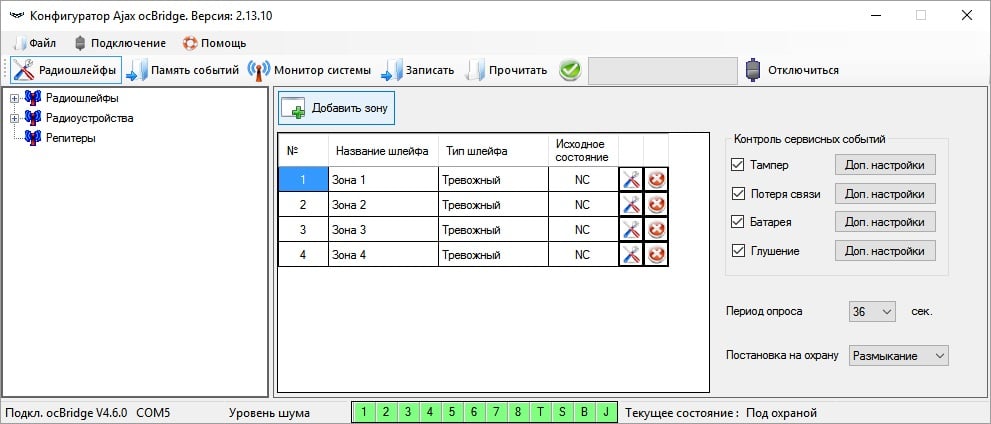Click the Зона 4 name cell
The width and height of the screenshot is (991, 424).
383,255
